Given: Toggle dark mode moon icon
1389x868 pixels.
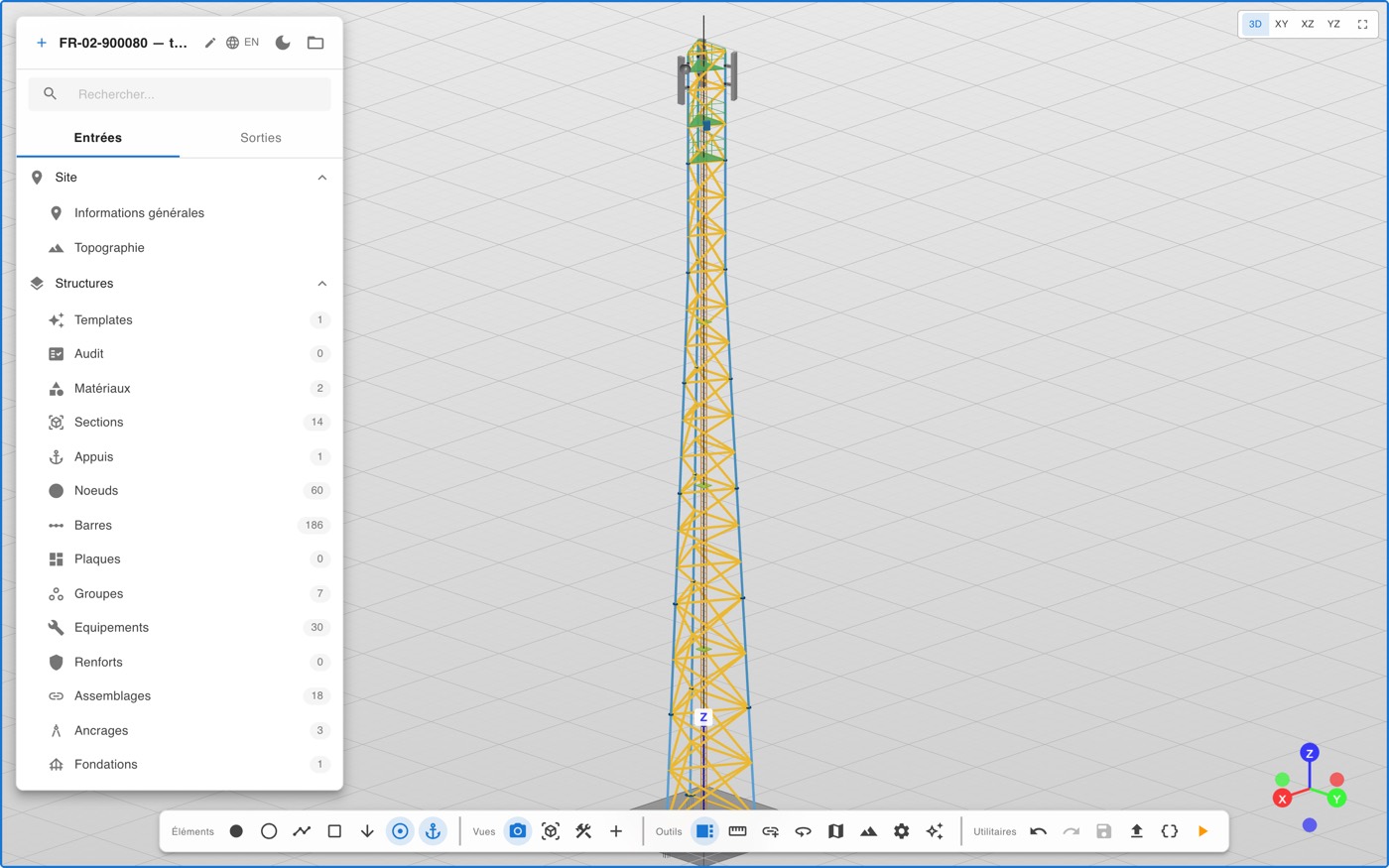Looking at the screenshot, I should point(283,43).
